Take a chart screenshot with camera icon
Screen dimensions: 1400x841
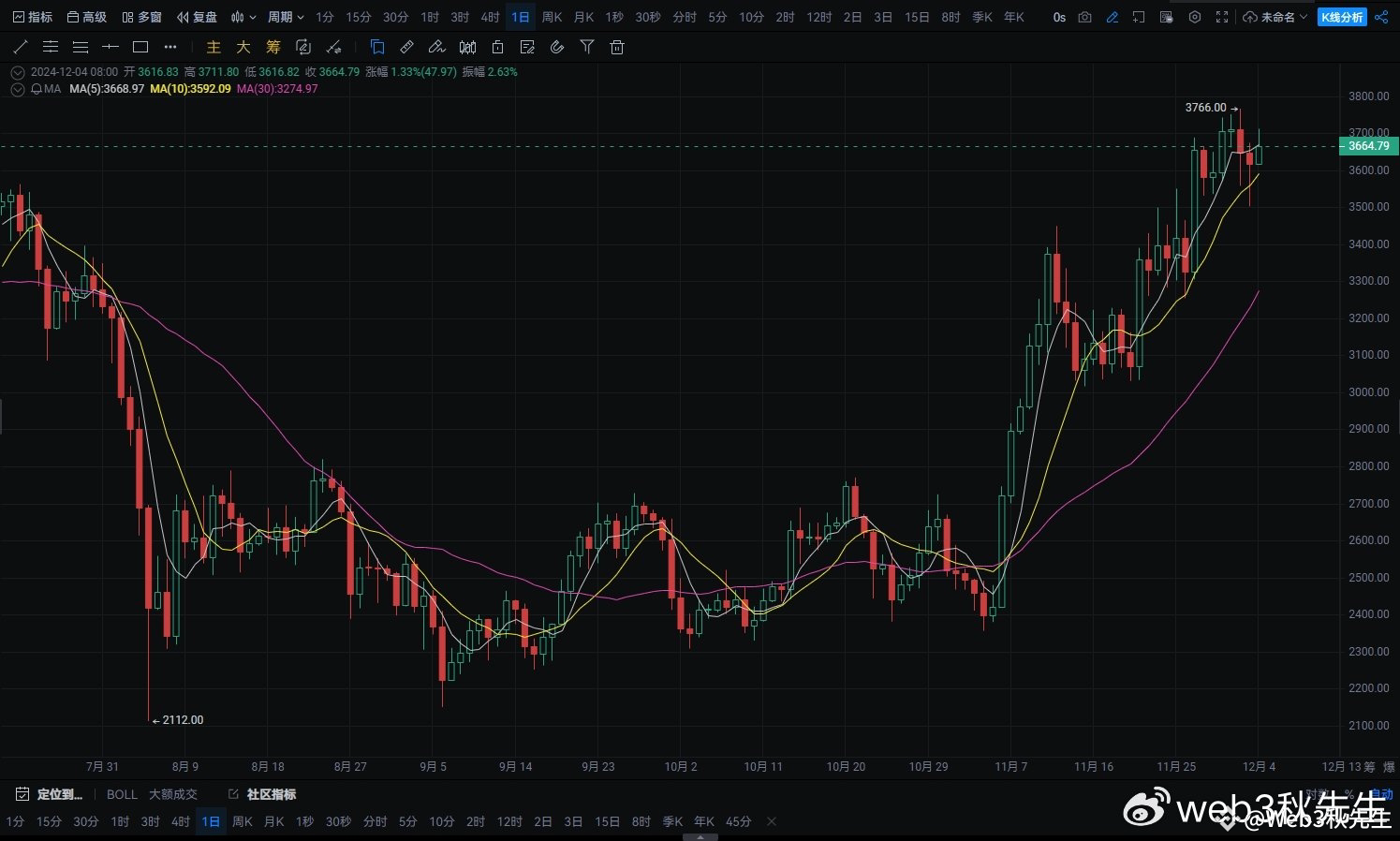coord(1084,17)
